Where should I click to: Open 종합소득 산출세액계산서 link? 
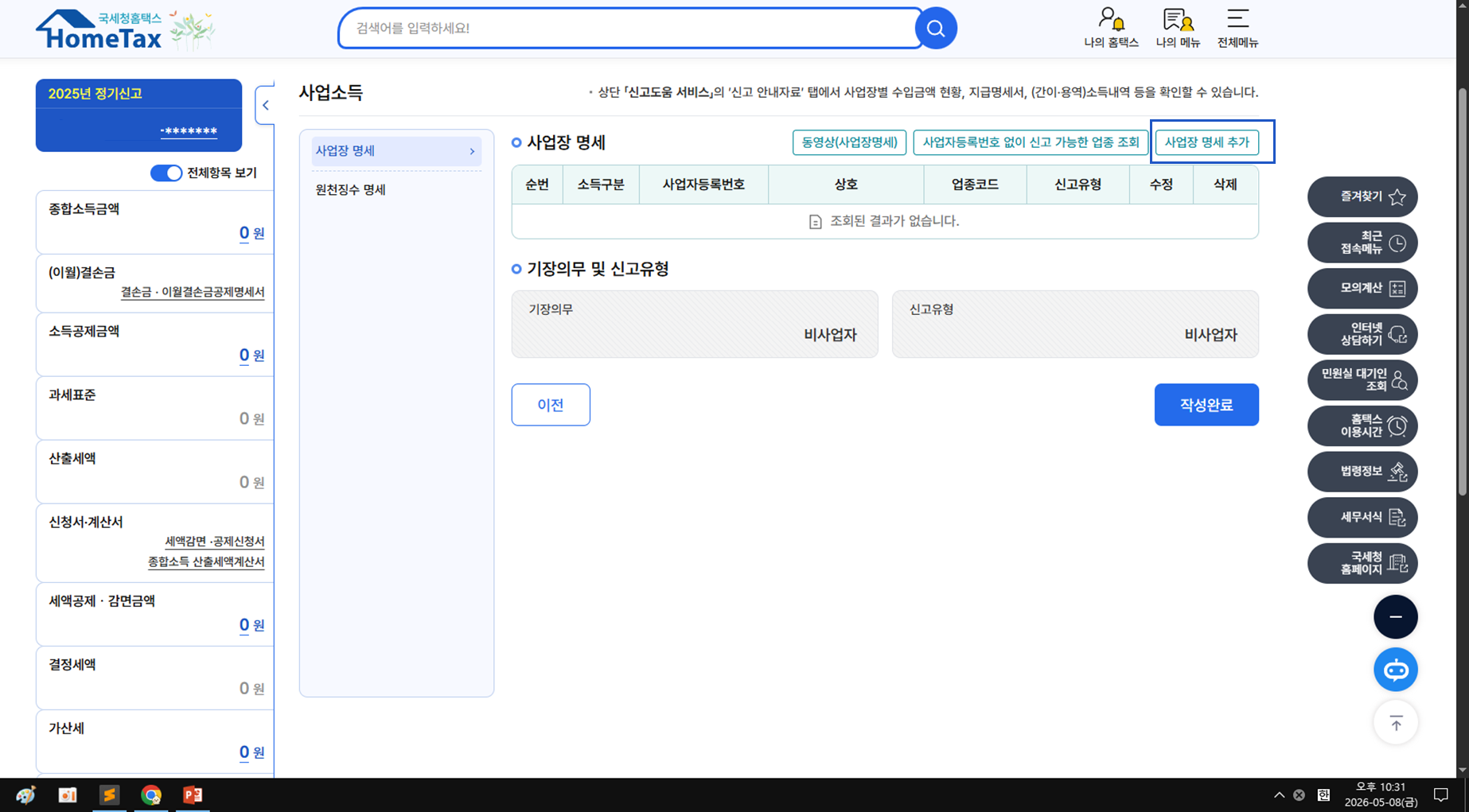click(206, 561)
